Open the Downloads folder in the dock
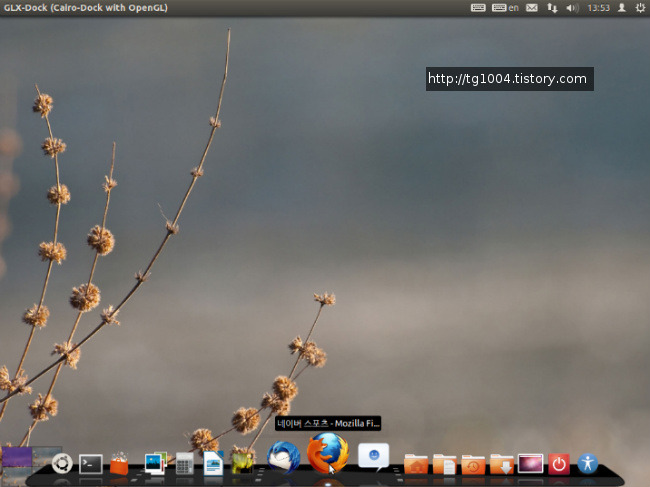Screen dimensions: 650x487 502,464
